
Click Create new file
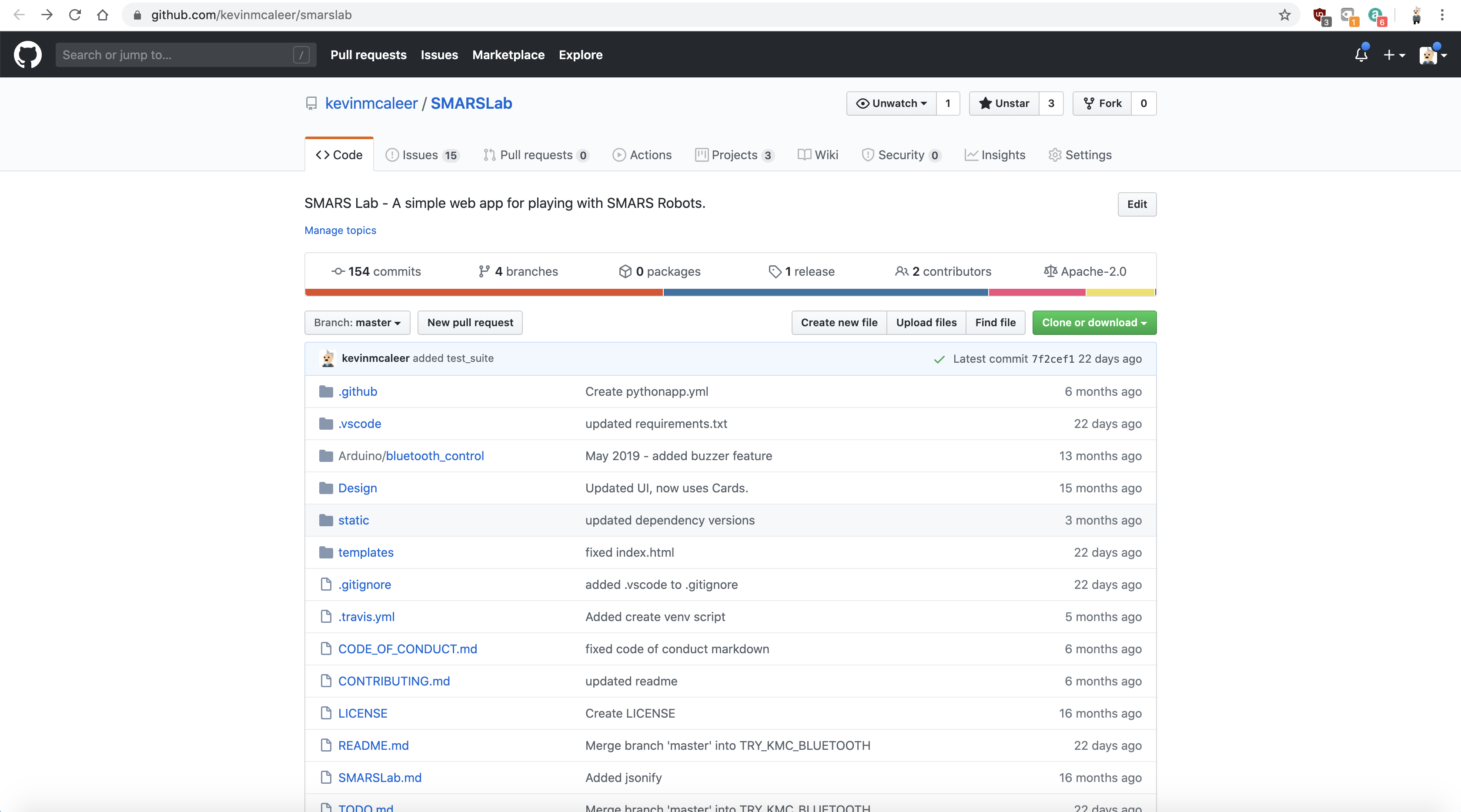[x=839, y=323]
